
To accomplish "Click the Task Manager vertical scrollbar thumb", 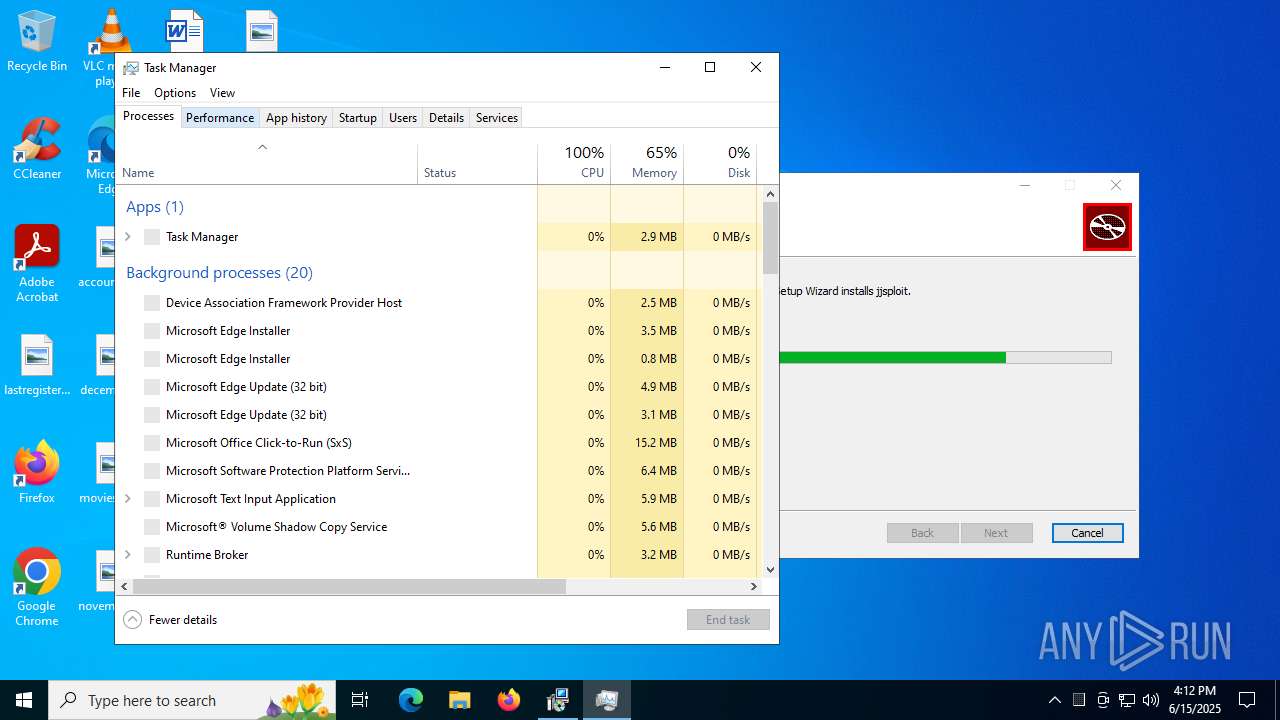I will click(770, 238).
